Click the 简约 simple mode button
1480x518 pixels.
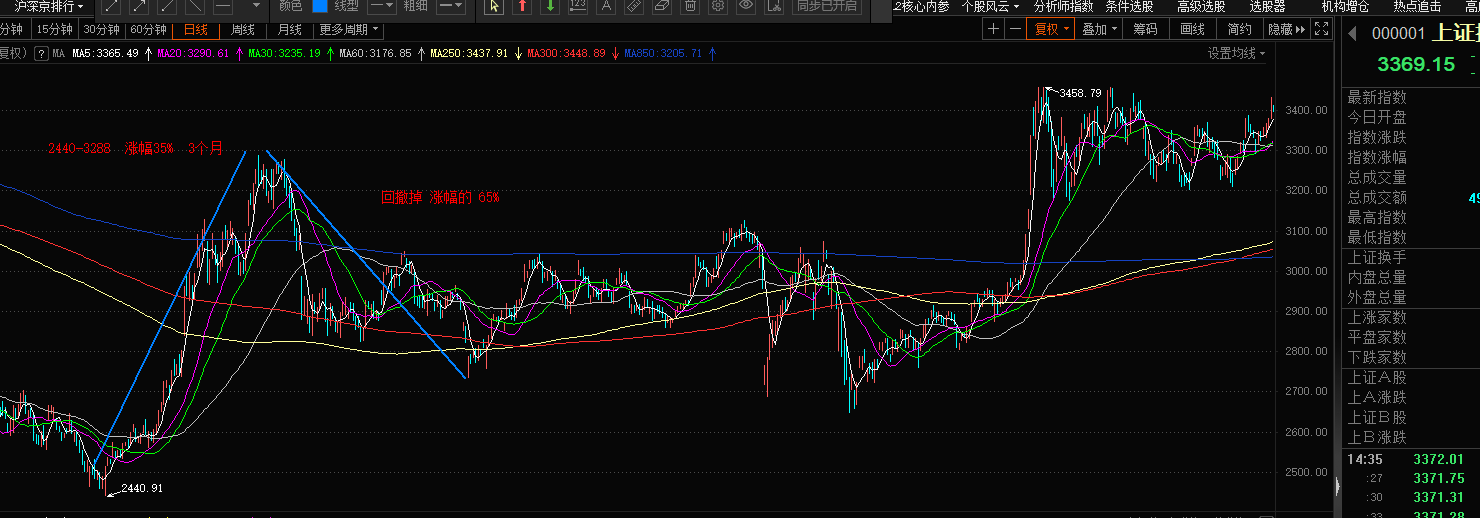[1240, 29]
